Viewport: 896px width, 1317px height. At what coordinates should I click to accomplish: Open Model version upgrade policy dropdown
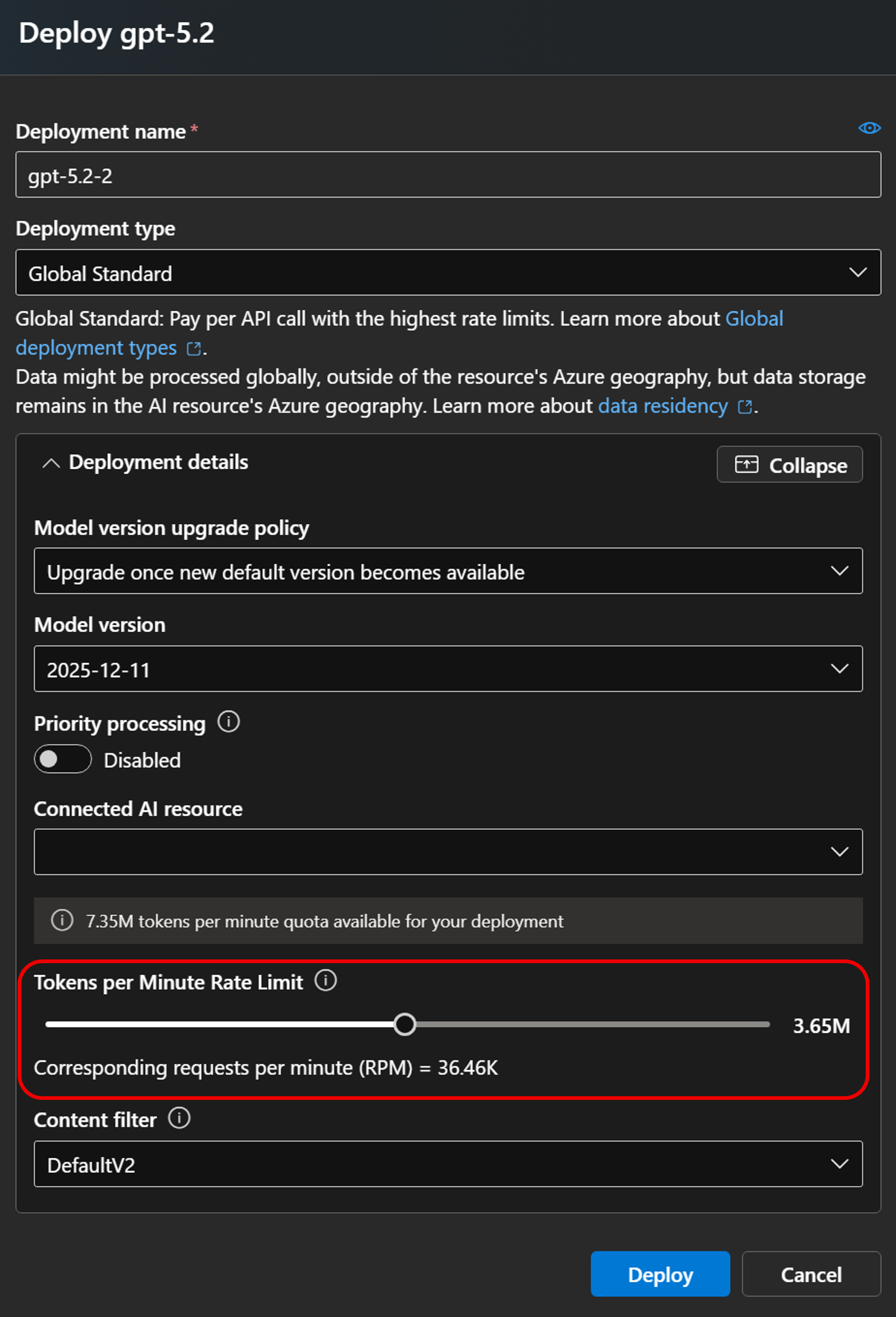[x=447, y=570]
